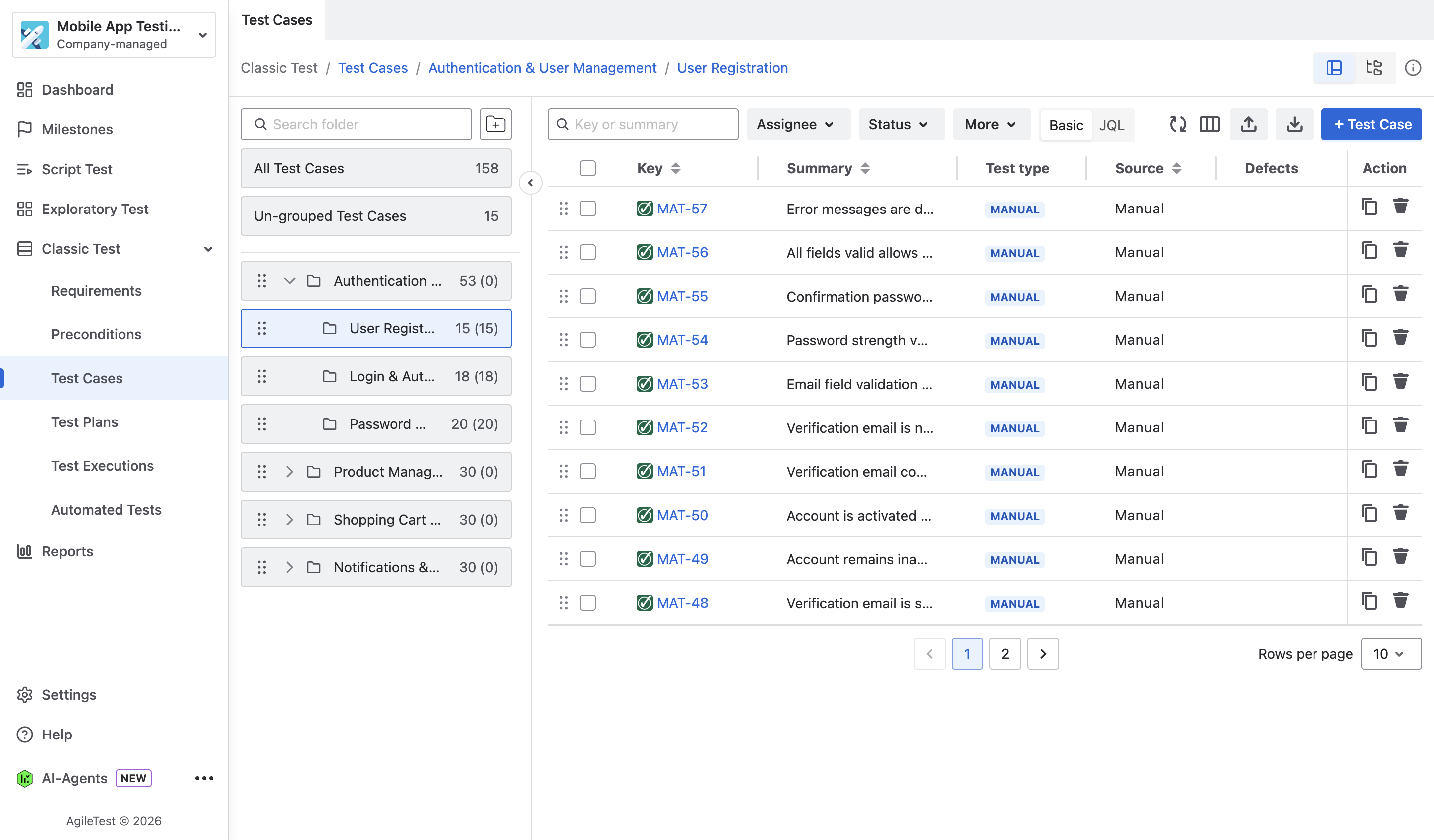
Task: Collapse the Authentication folder chevron
Action: 289,280
